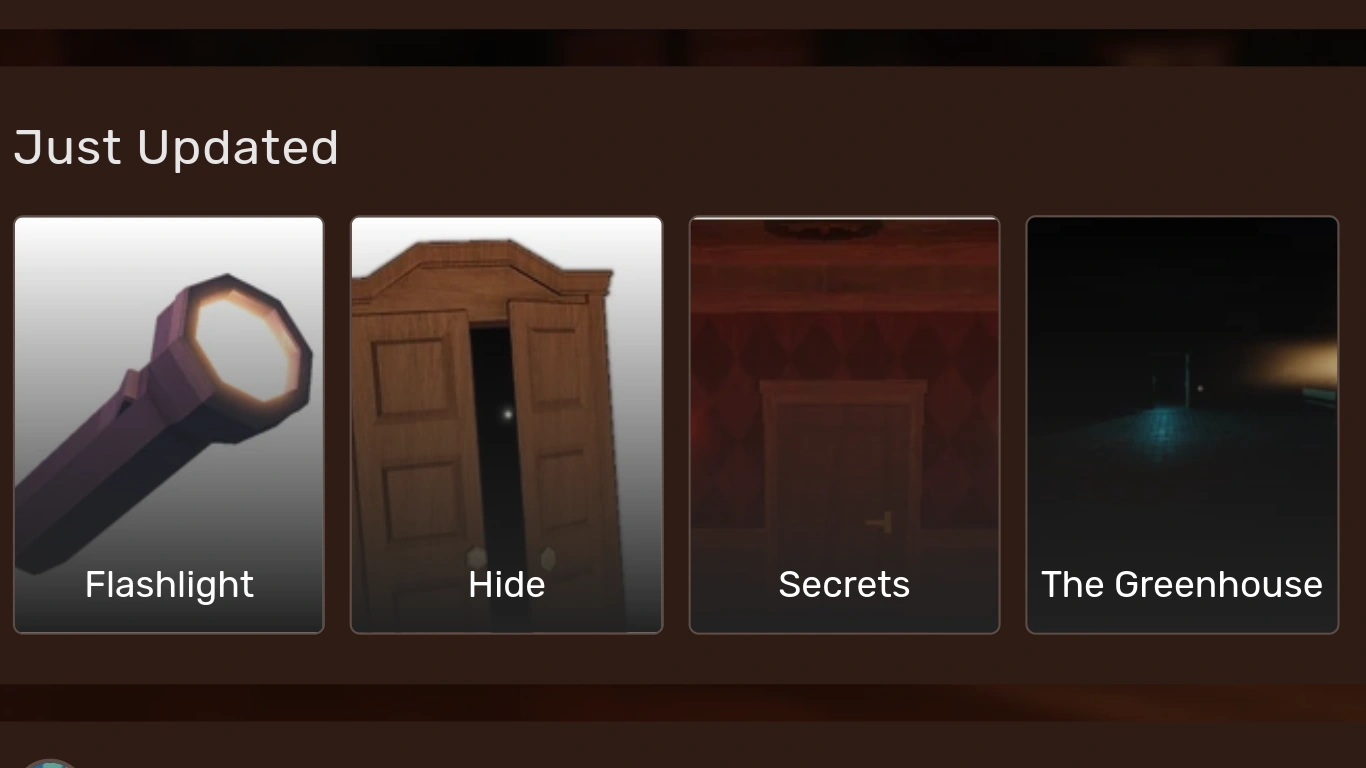Open the Flashlight article card
Screen dimensions: 1366x768
point(169,425)
